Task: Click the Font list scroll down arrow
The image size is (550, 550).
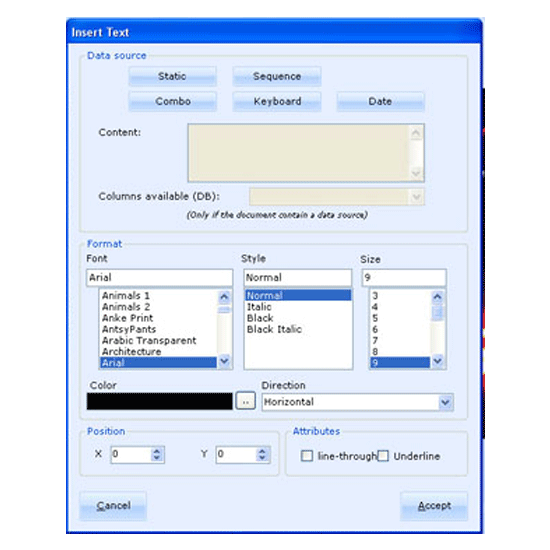Action: pyautogui.click(x=224, y=361)
